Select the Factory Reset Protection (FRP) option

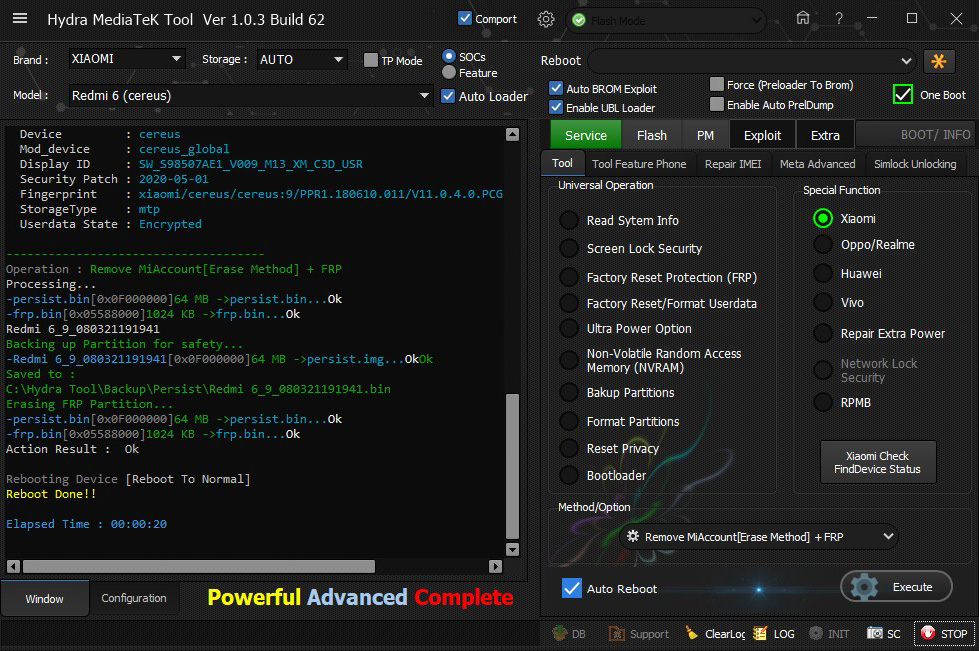click(569, 277)
